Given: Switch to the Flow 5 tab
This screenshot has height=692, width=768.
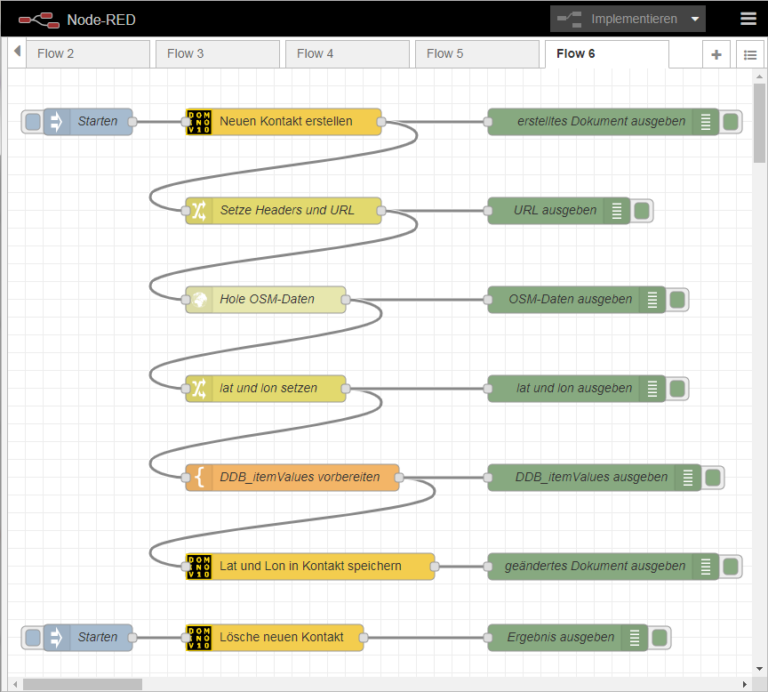Looking at the screenshot, I should [x=477, y=54].
